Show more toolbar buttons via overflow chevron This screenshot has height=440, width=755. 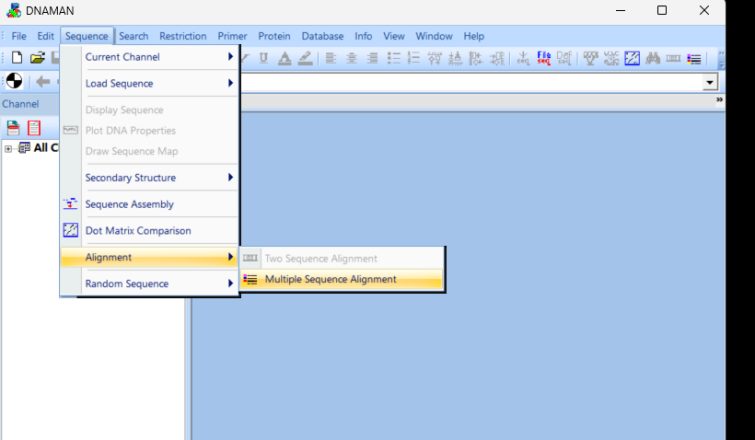[x=721, y=59]
